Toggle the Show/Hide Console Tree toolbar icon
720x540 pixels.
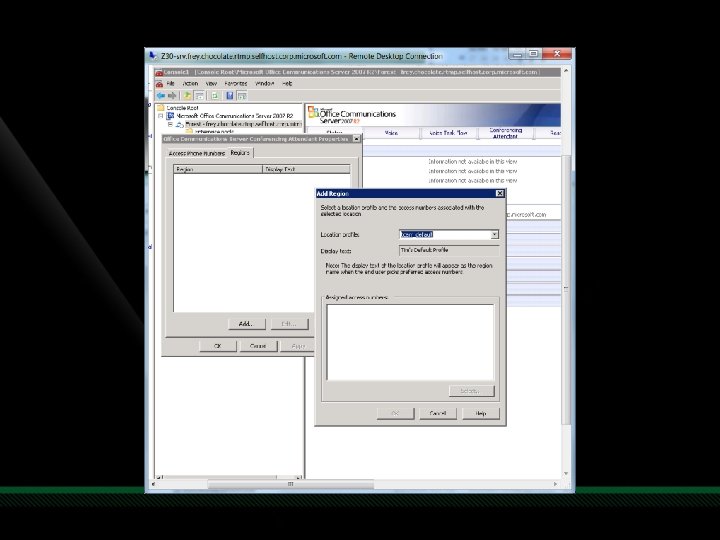click(x=199, y=96)
